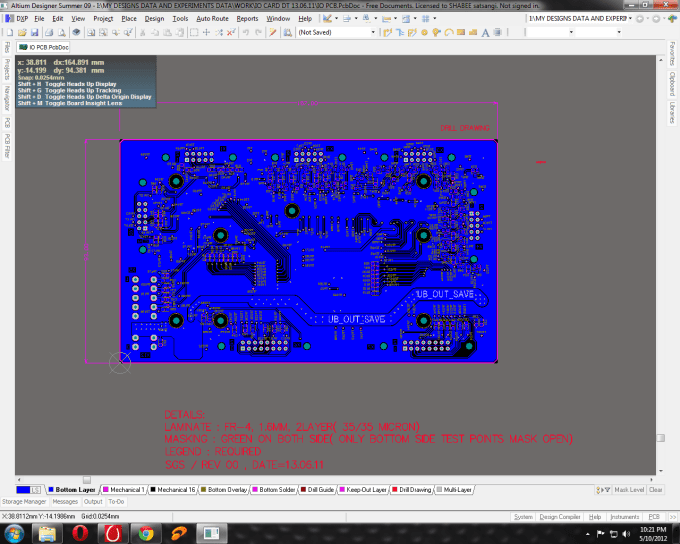
Task: Place an arc using the arc icon
Action: click(x=449, y=33)
